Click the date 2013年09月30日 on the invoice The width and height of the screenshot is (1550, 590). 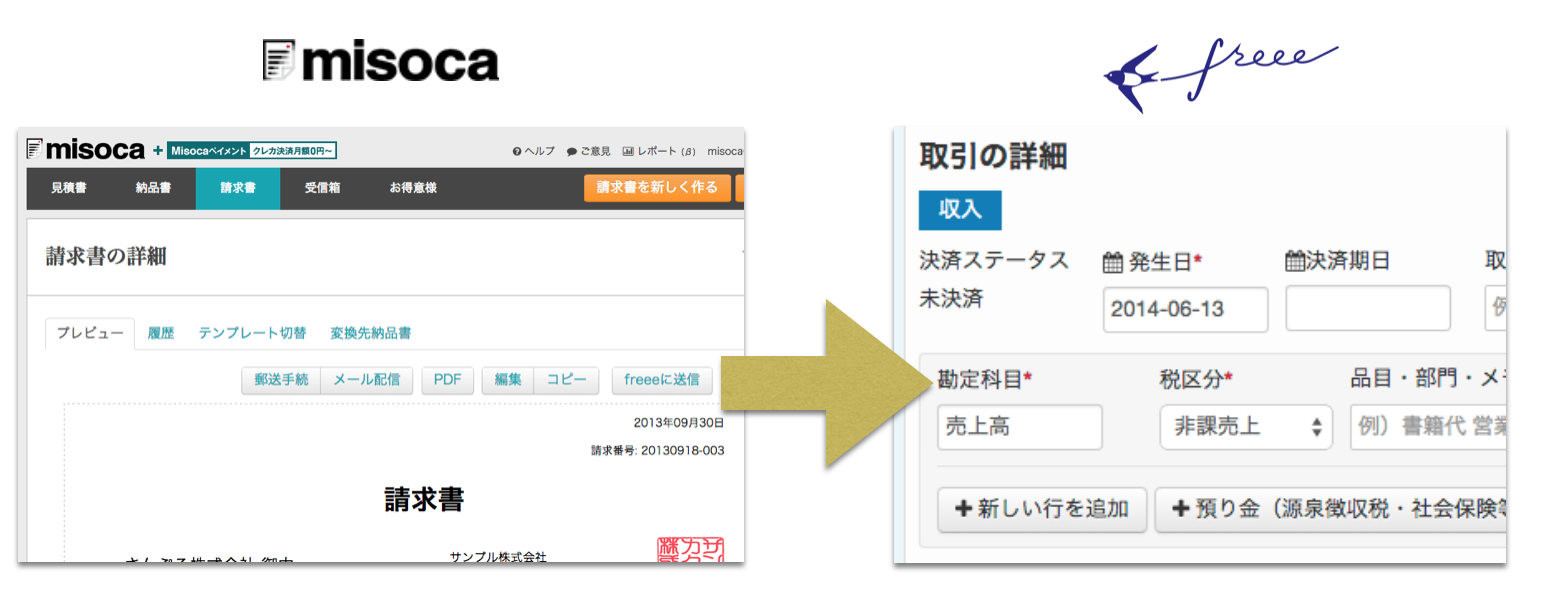click(679, 423)
